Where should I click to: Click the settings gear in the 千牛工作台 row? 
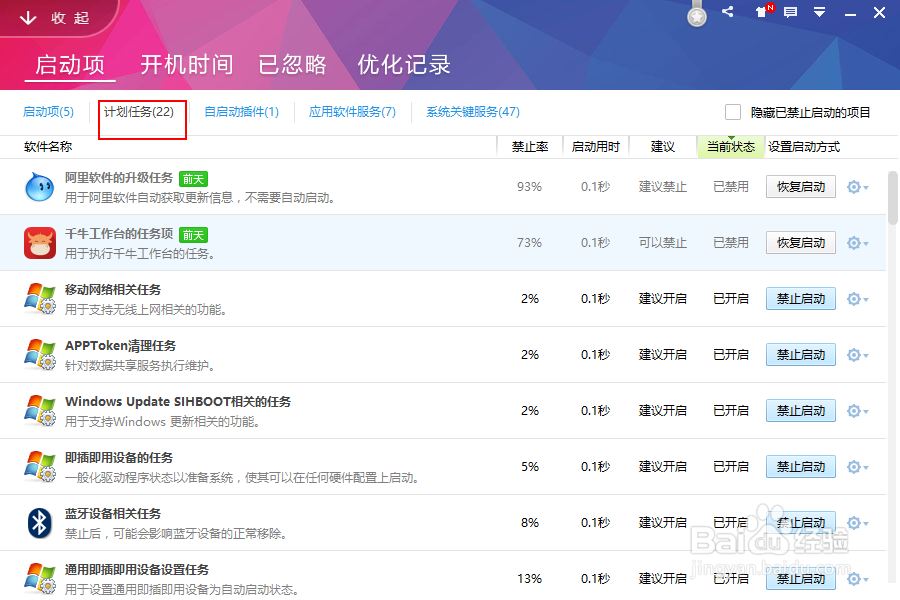(856, 242)
